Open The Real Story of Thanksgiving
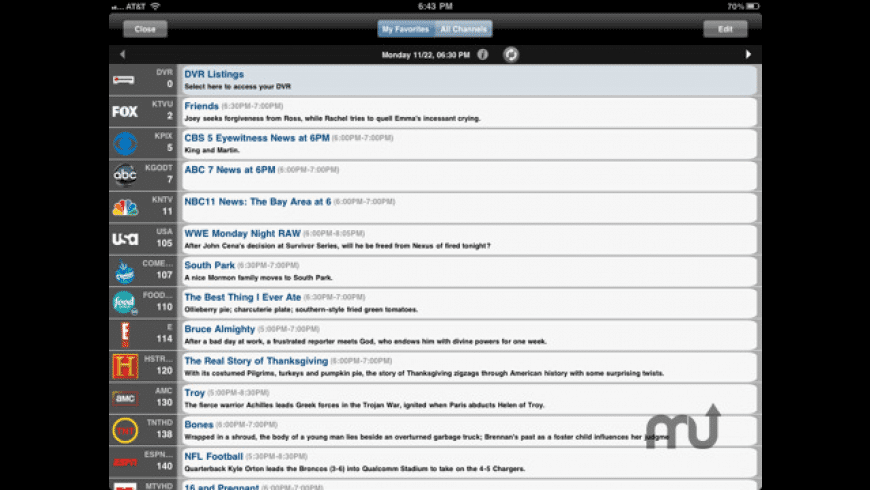 click(470, 367)
